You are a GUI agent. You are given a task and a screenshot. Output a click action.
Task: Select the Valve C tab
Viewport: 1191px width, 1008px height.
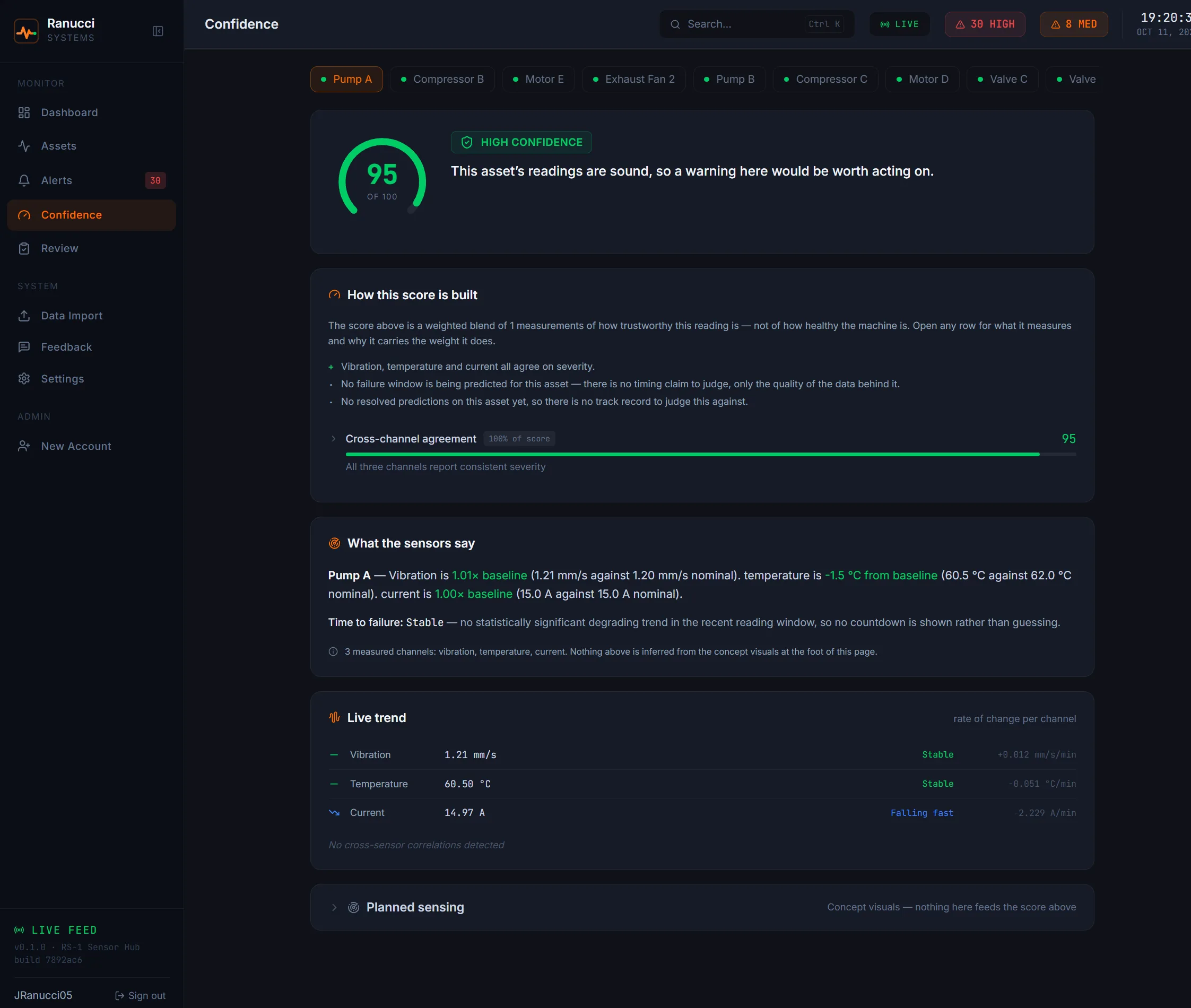click(1003, 79)
